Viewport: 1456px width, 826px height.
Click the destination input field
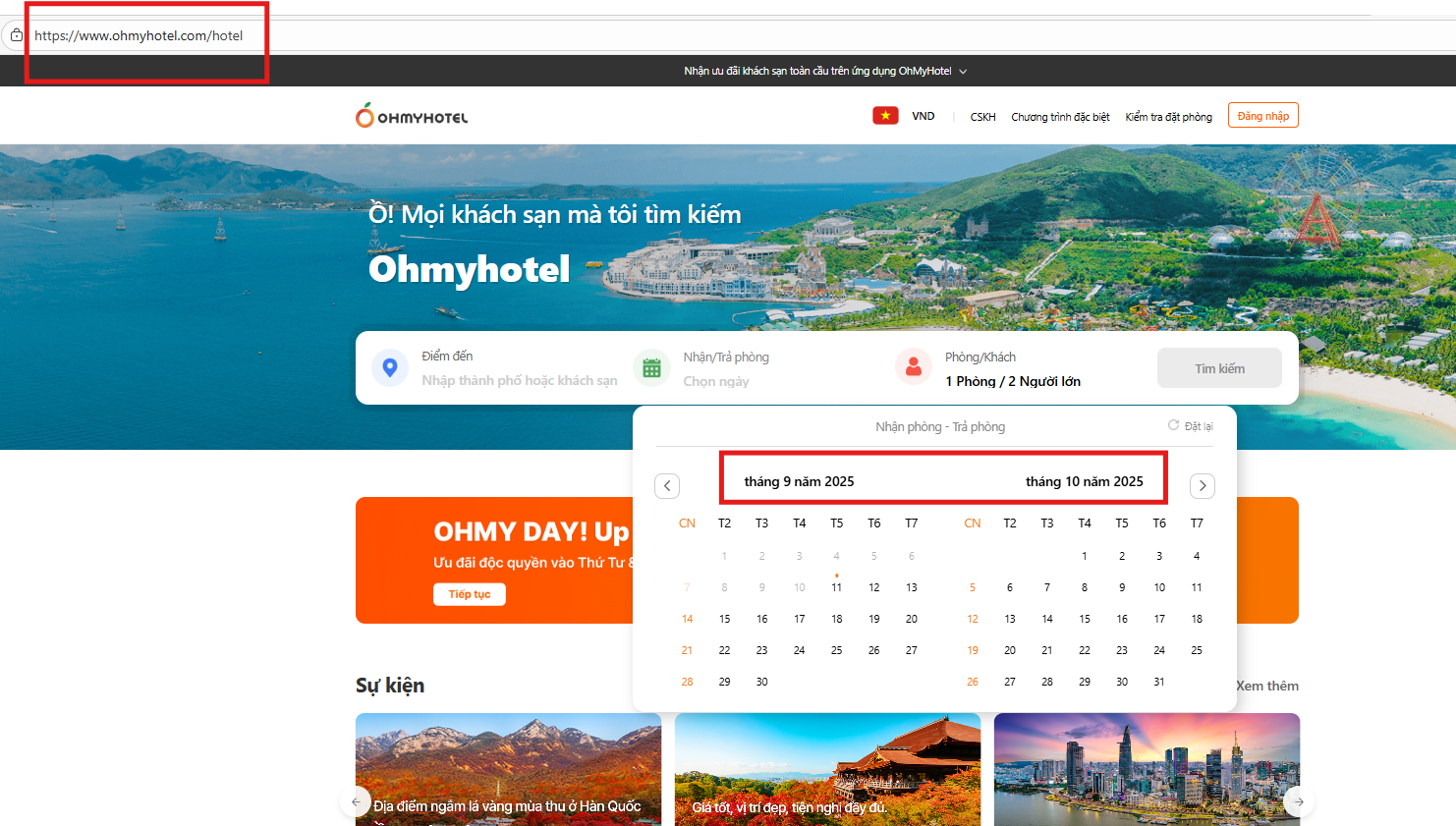pos(520,381)
